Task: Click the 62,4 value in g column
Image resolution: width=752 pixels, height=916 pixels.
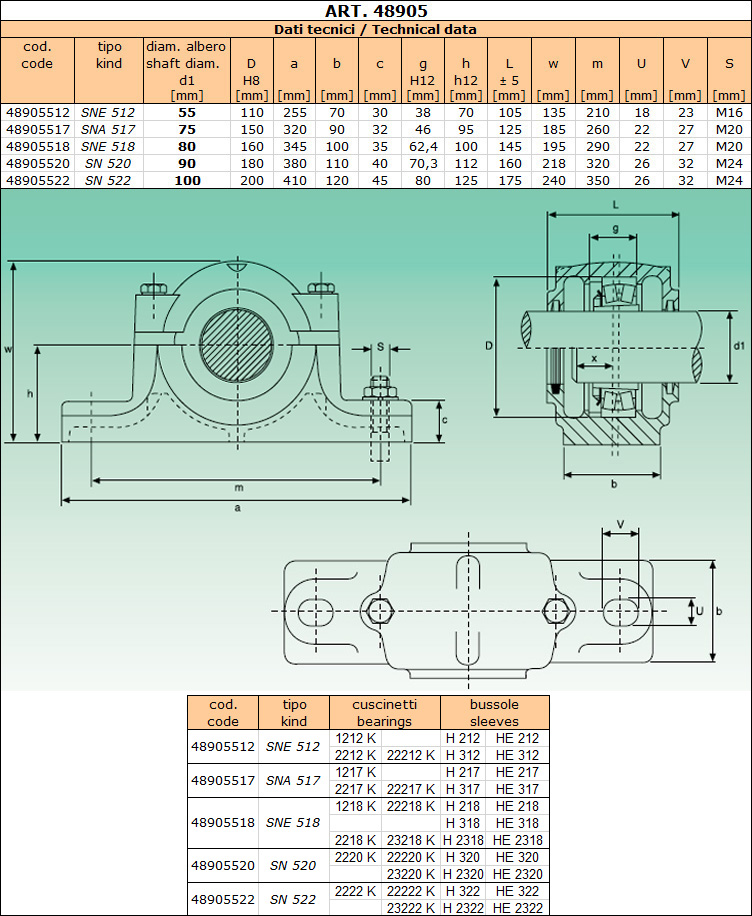Action: point(423,146)
